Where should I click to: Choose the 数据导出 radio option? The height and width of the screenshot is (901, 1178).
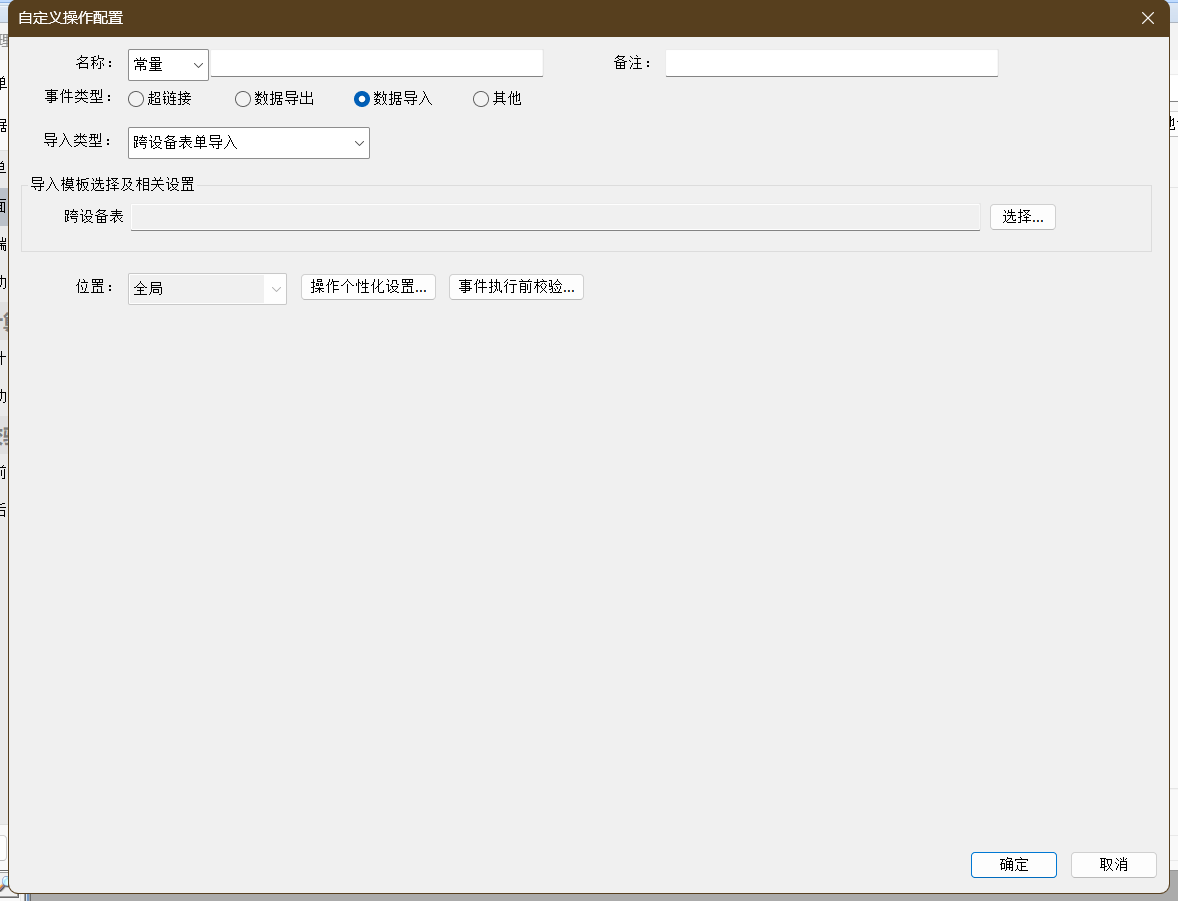point(243,99)
